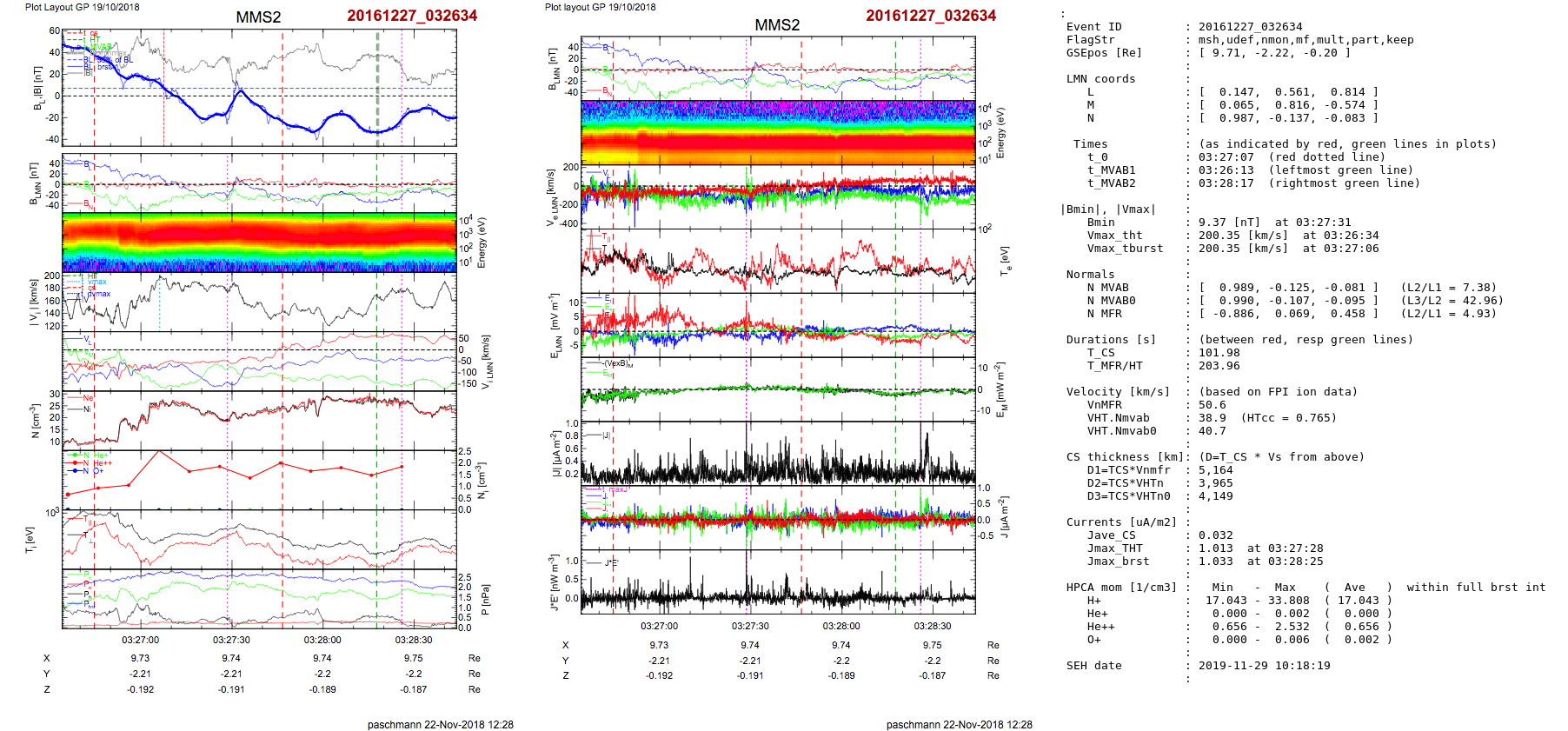Click the HPCA mom [1/cm3] header
The image size is (1568, 731).
point(1121,588)
